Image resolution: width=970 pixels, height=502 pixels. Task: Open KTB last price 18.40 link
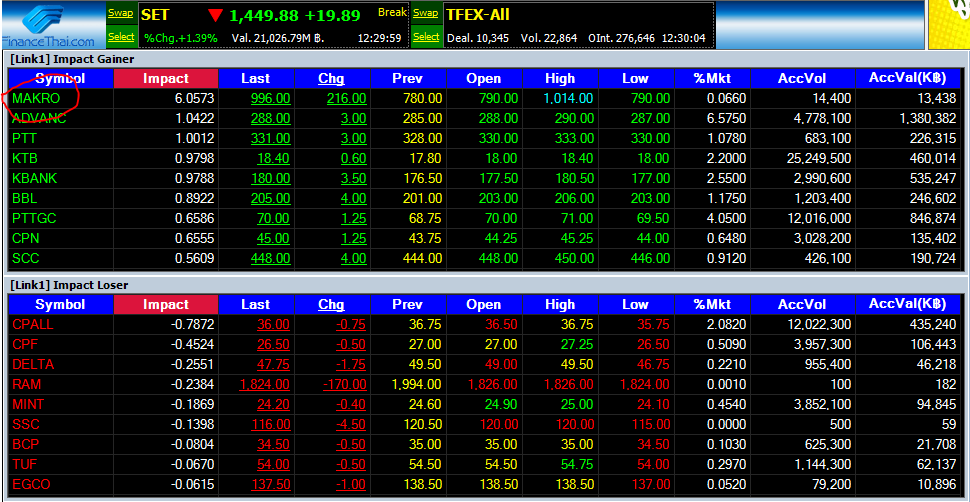[x=273, y=158]
